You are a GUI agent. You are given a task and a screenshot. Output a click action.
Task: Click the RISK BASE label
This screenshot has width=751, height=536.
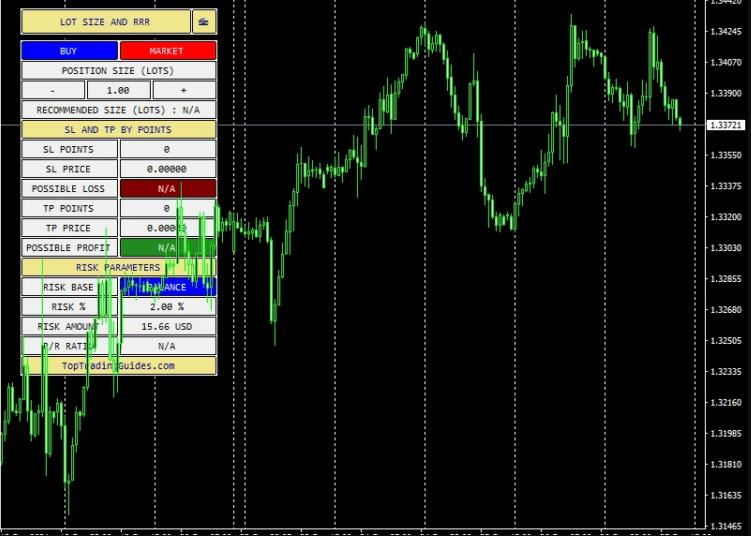[69, 286]
